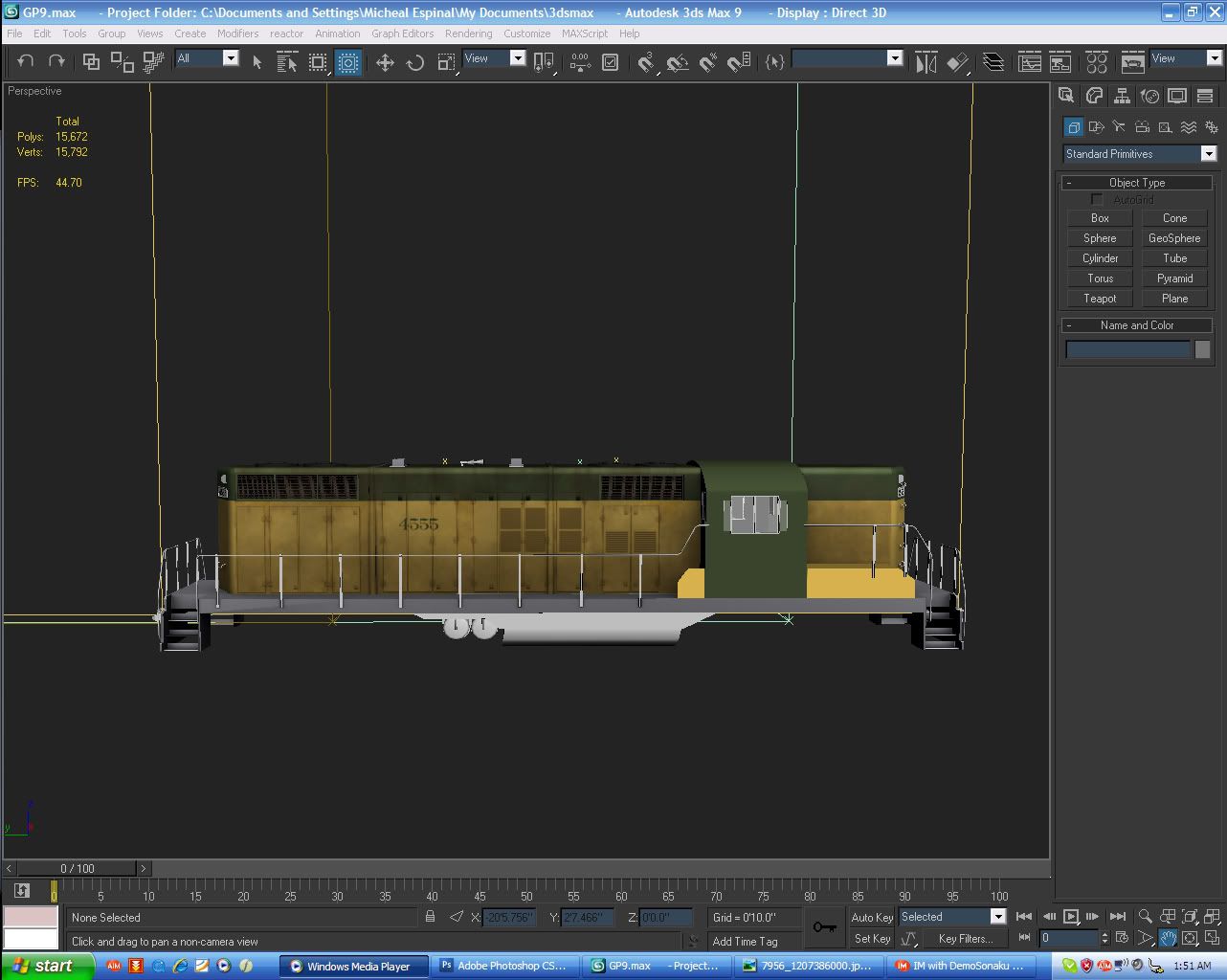Image resolution: width=1227 pixels, height=980 pixels.
Task: Click the object name input field
Action: pyautogui.click(x=1127, y=350)
